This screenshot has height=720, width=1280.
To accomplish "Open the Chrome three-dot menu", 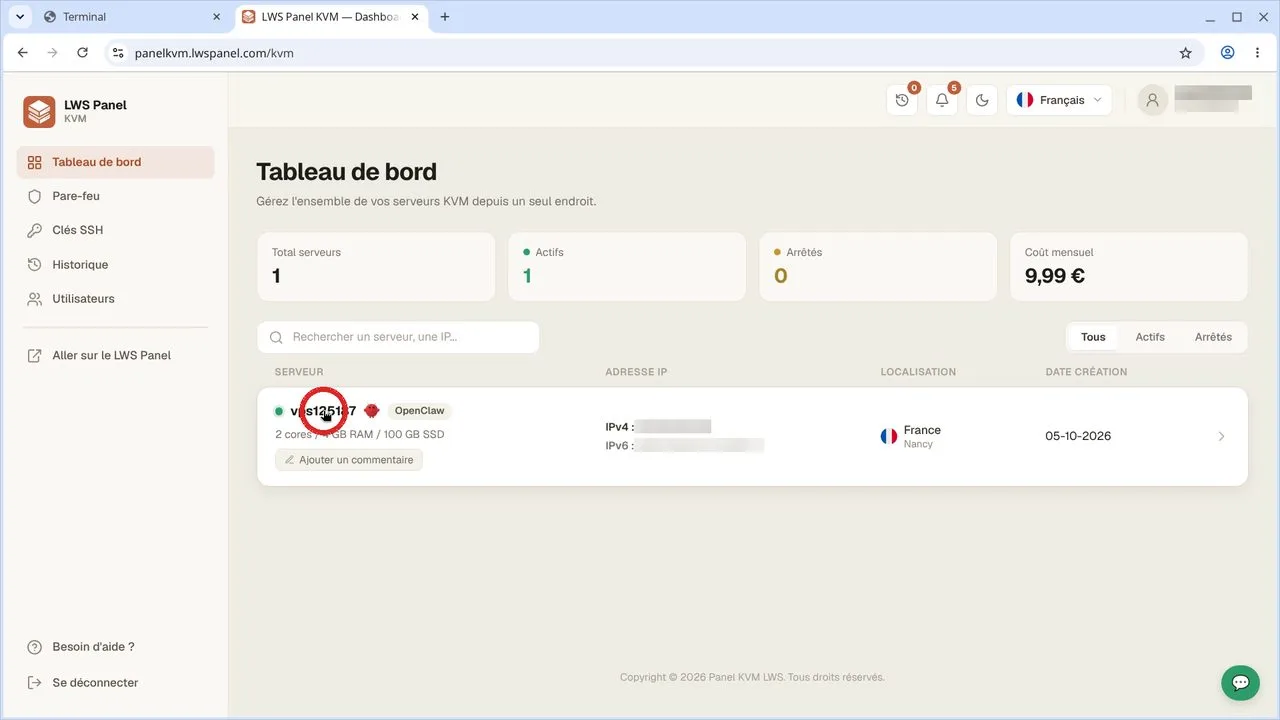I will pyautogui.click(x=1257, y=53).
